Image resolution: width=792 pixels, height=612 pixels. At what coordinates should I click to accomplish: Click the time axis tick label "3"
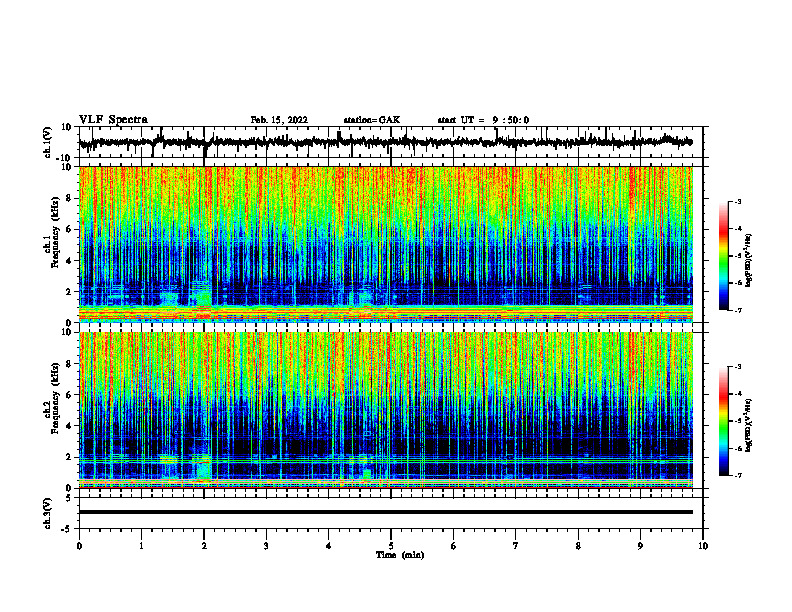point(266,546)
